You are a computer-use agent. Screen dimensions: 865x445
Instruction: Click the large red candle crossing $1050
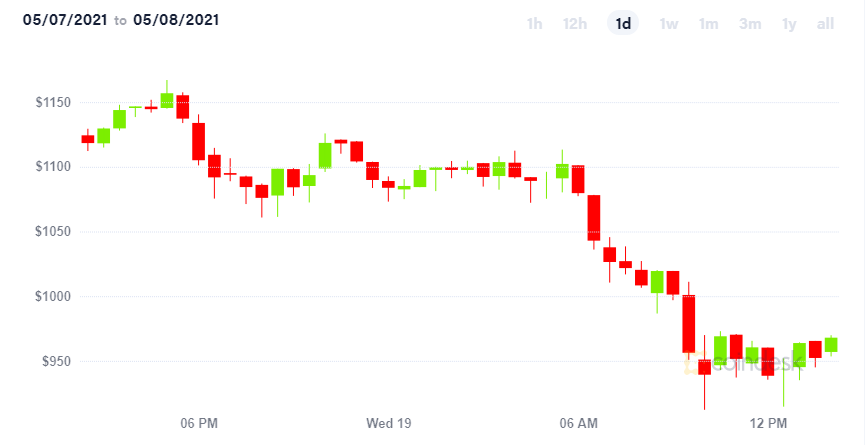594,218
